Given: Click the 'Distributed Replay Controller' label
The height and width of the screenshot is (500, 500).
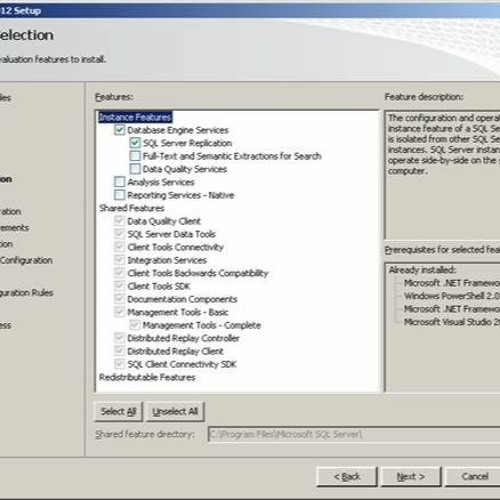Looking at the screenshot, I should pos(183,338).
